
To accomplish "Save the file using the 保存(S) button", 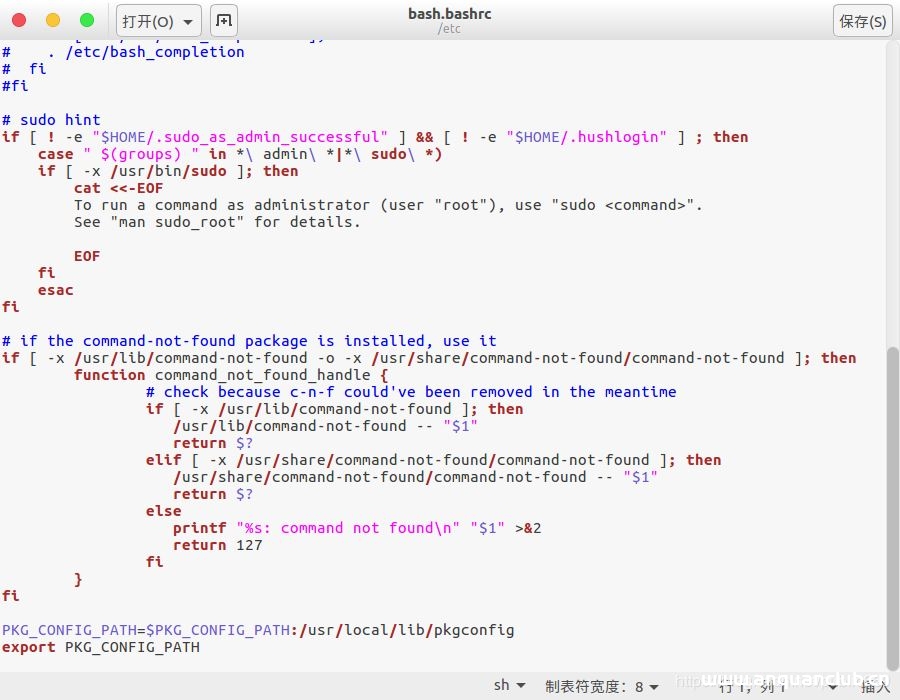I will (x=861, y=20).
